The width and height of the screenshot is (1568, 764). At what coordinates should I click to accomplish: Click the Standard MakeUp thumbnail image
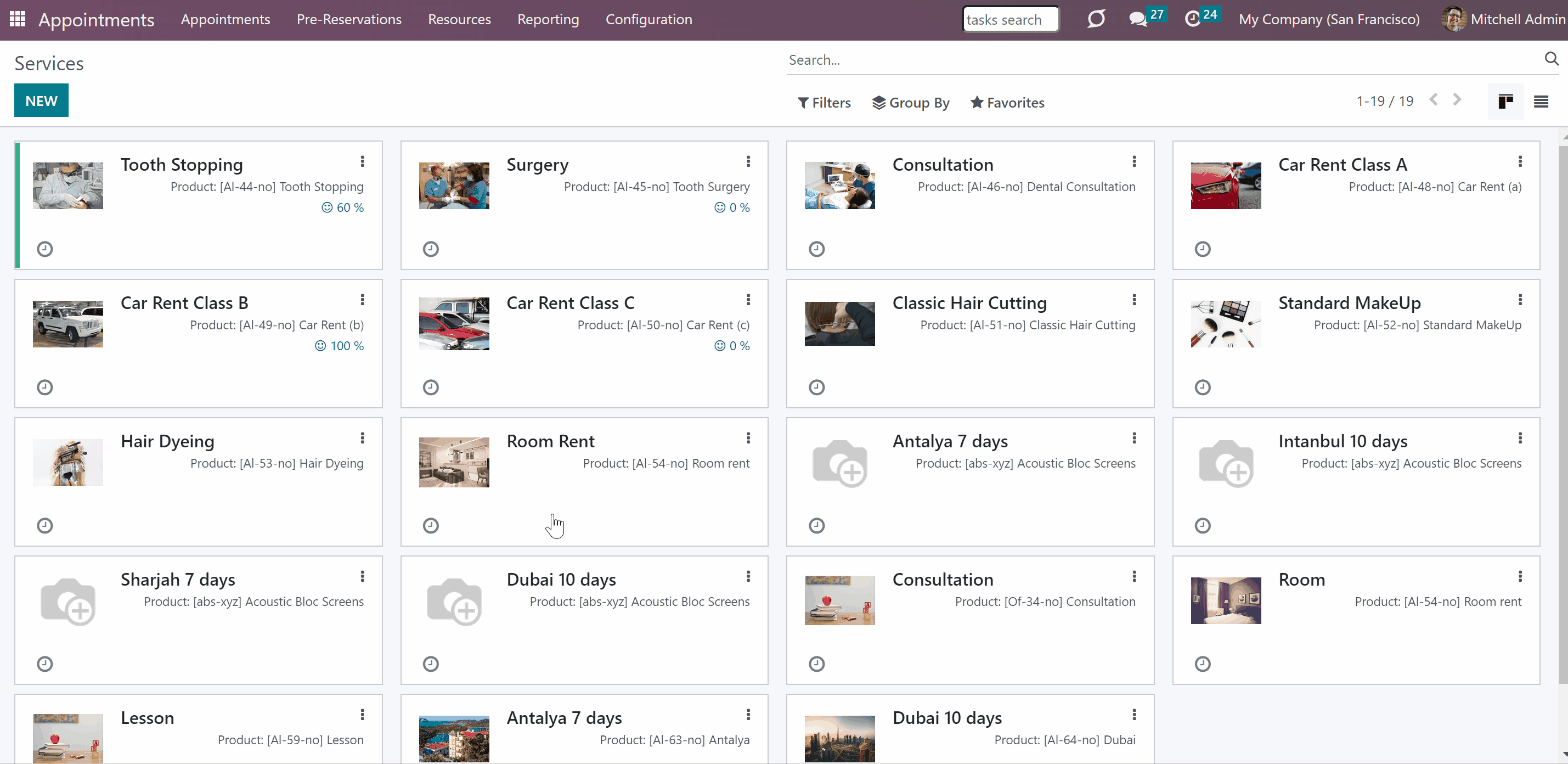tap(1226, 324)
